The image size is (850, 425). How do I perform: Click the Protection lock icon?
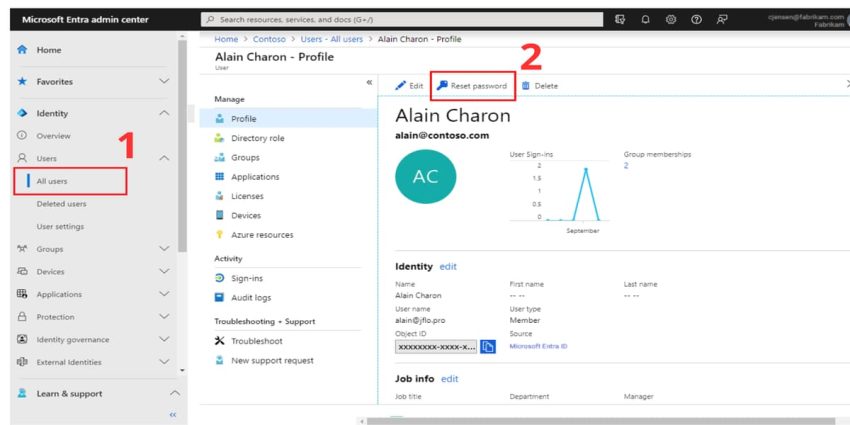22,317
